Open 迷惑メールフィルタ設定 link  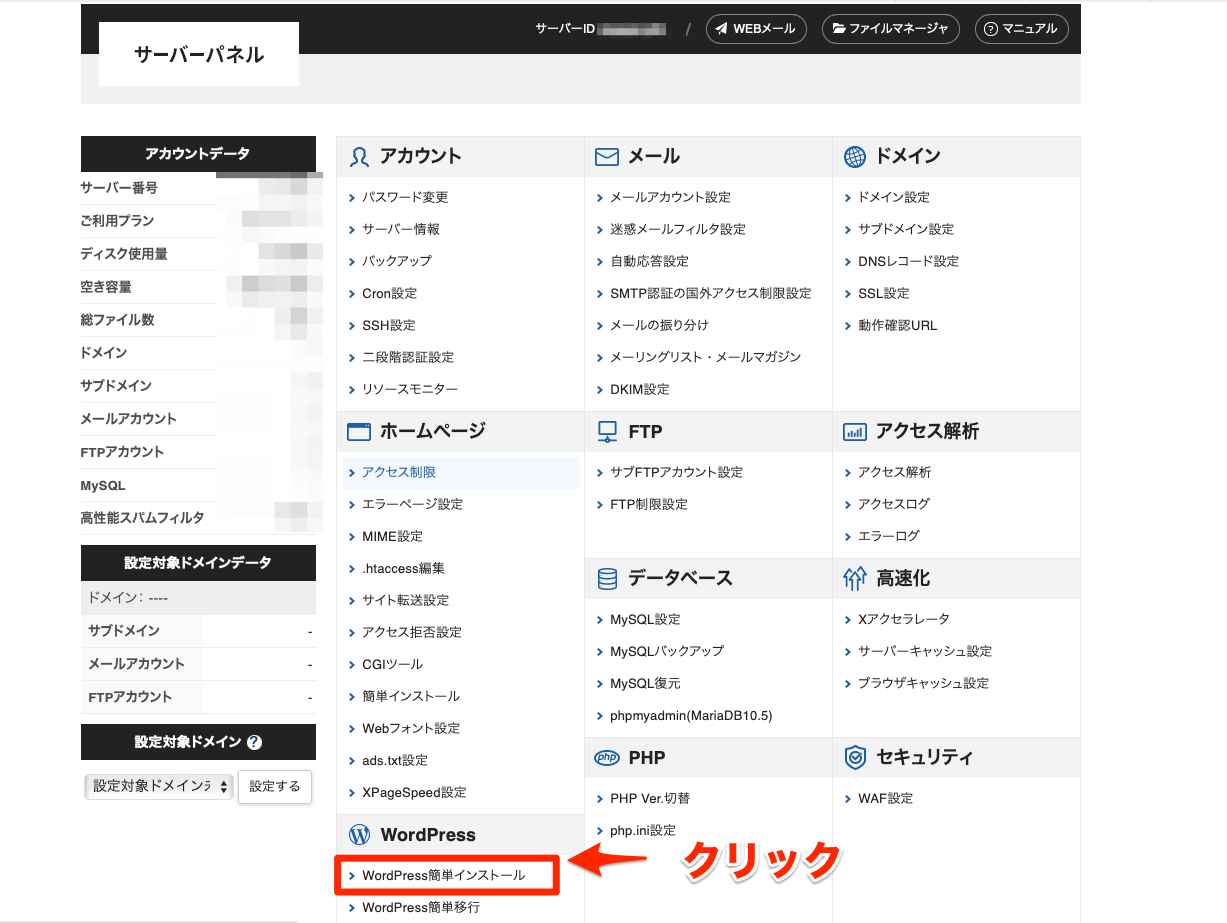(678, 229)
